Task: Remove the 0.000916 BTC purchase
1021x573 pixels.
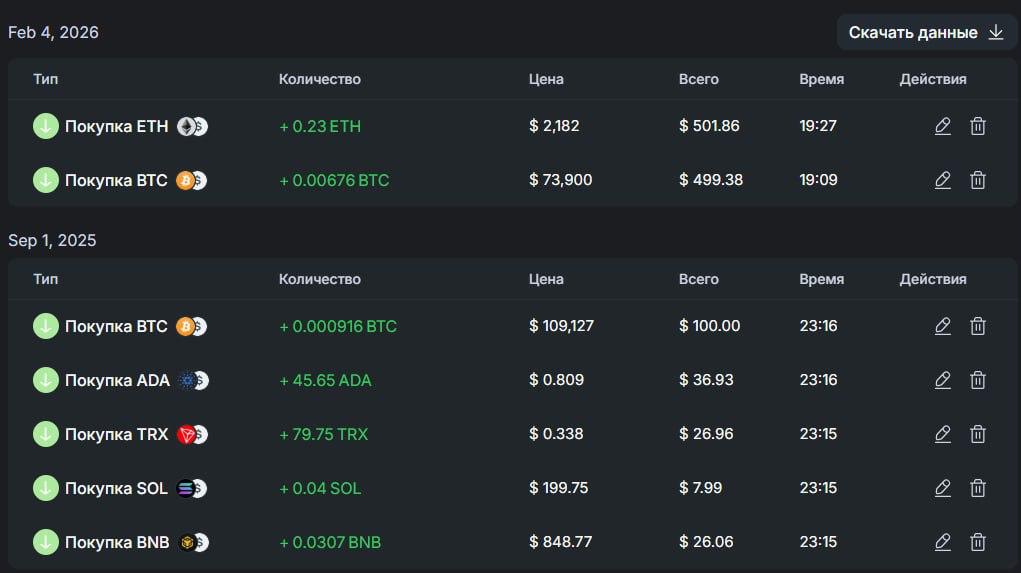Action: [x=978, y=326]
